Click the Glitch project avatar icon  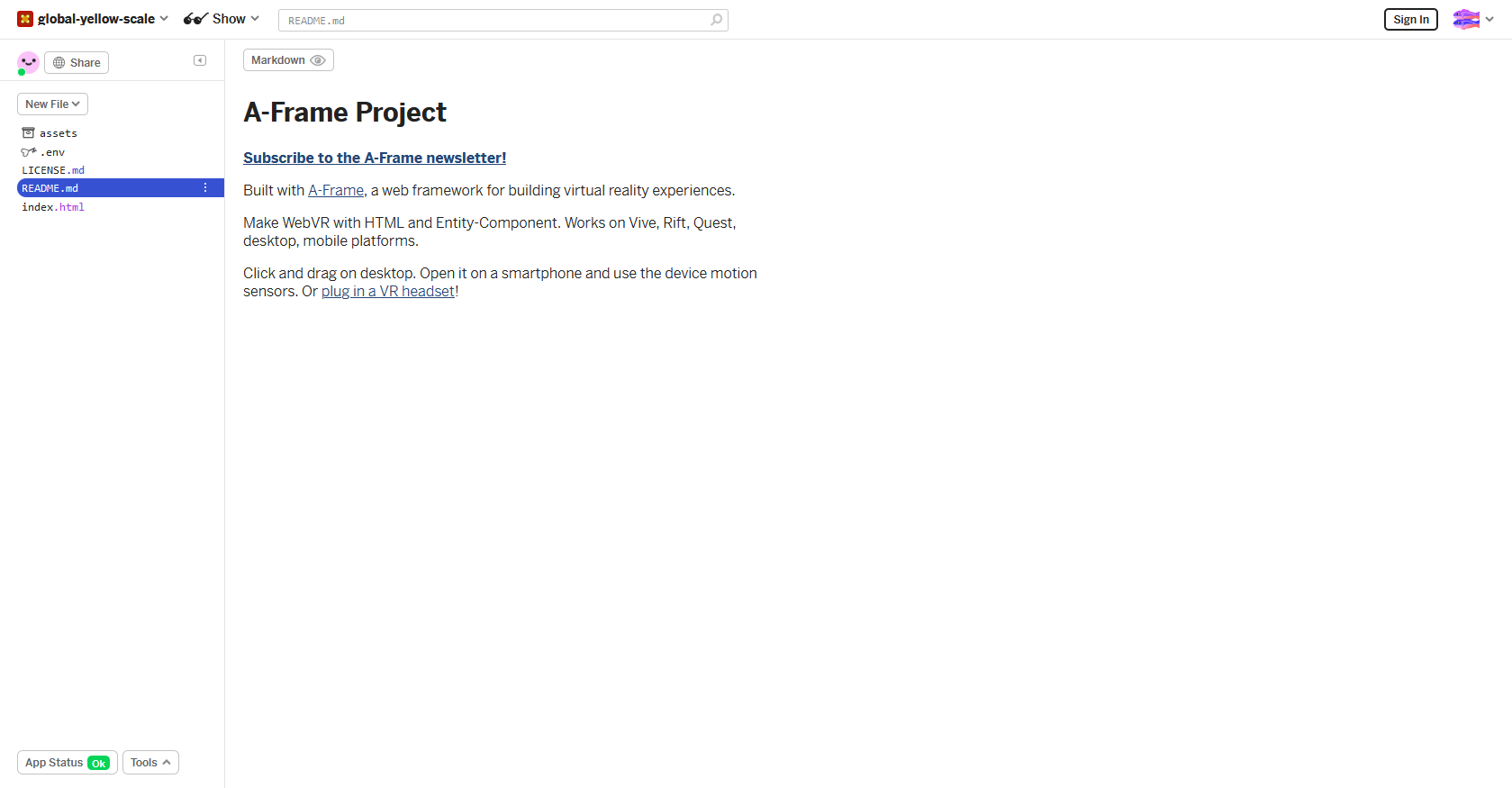pos(25,19)
